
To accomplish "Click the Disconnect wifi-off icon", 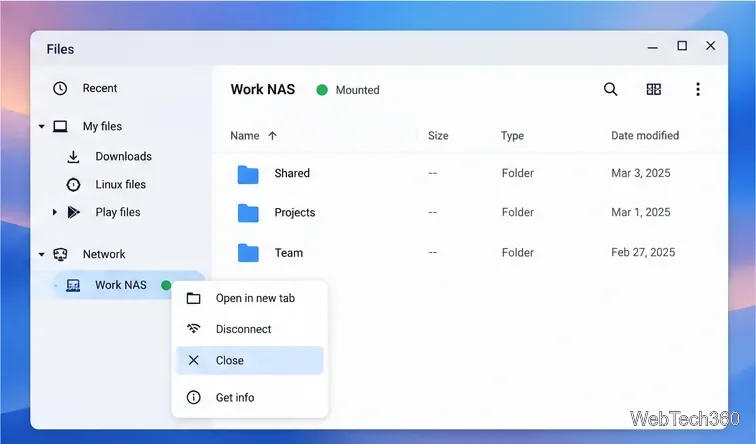I will pos(193,329).
